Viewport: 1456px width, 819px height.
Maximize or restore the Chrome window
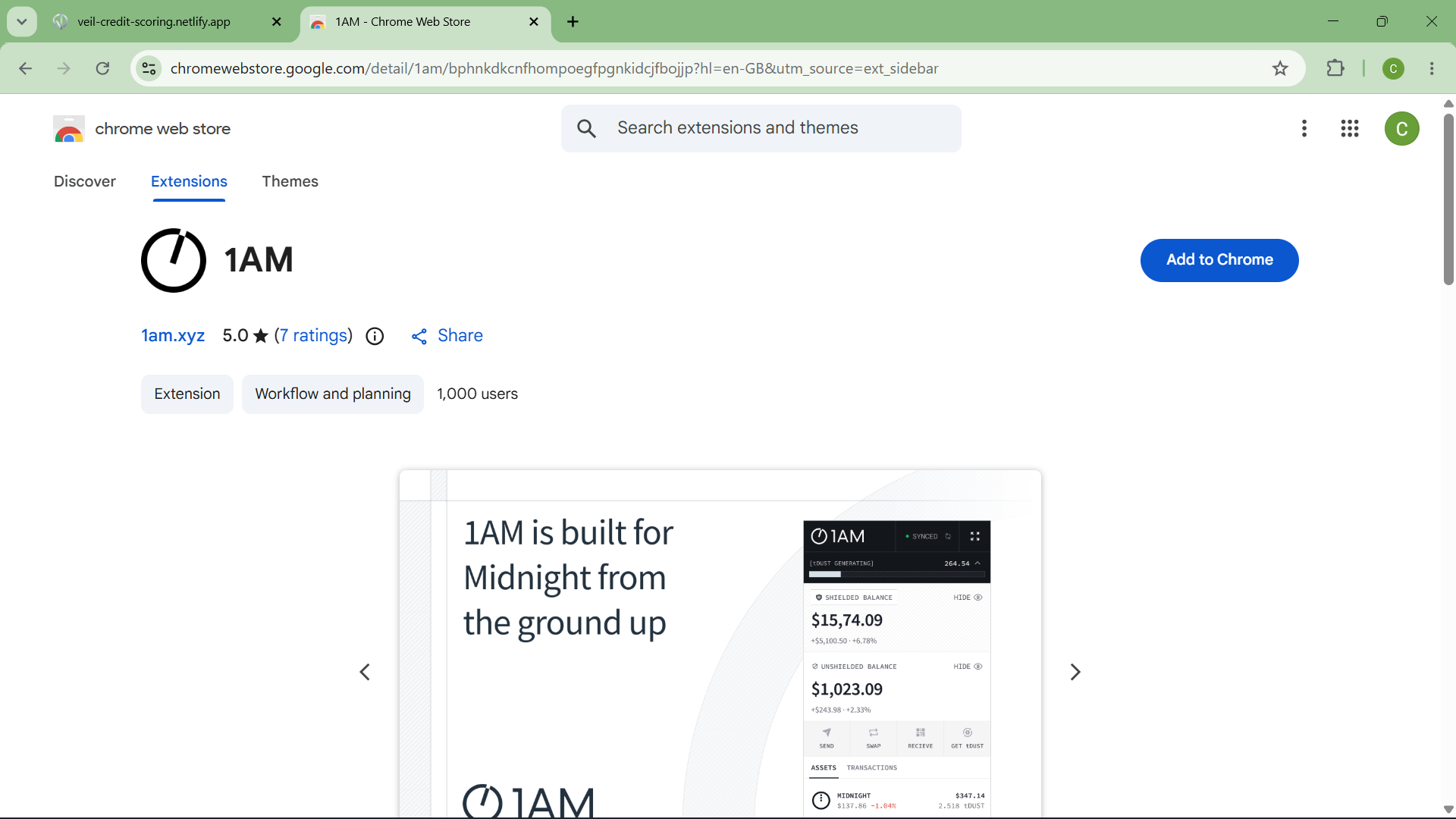pyautogui.click(x=1382, y=21)
